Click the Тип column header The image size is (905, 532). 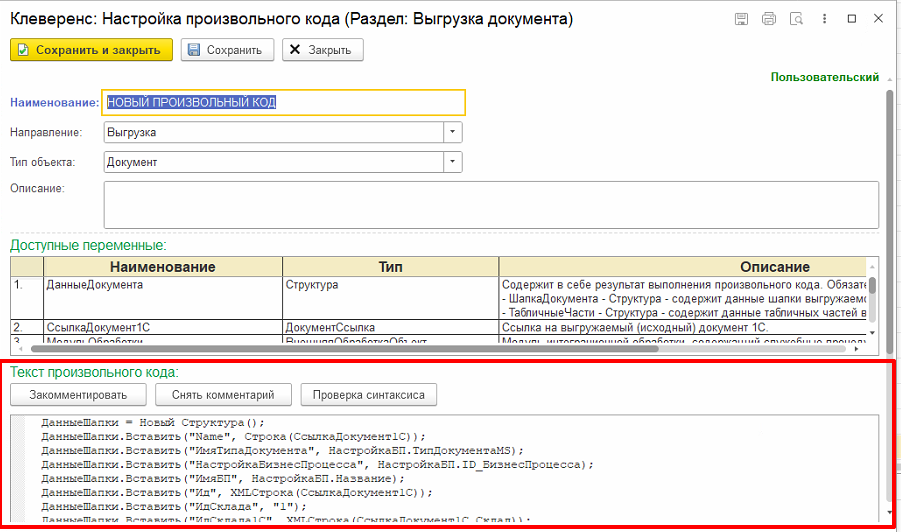coord(390,267)
